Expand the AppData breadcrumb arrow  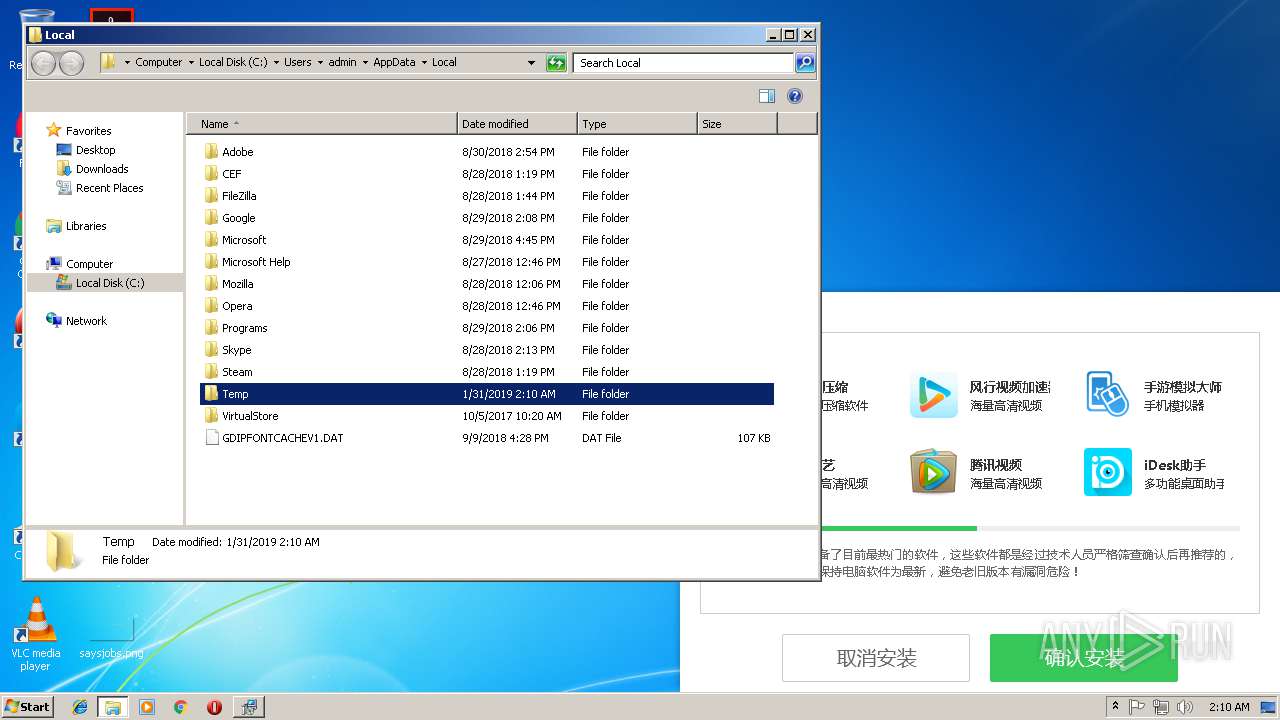point(424,63)
